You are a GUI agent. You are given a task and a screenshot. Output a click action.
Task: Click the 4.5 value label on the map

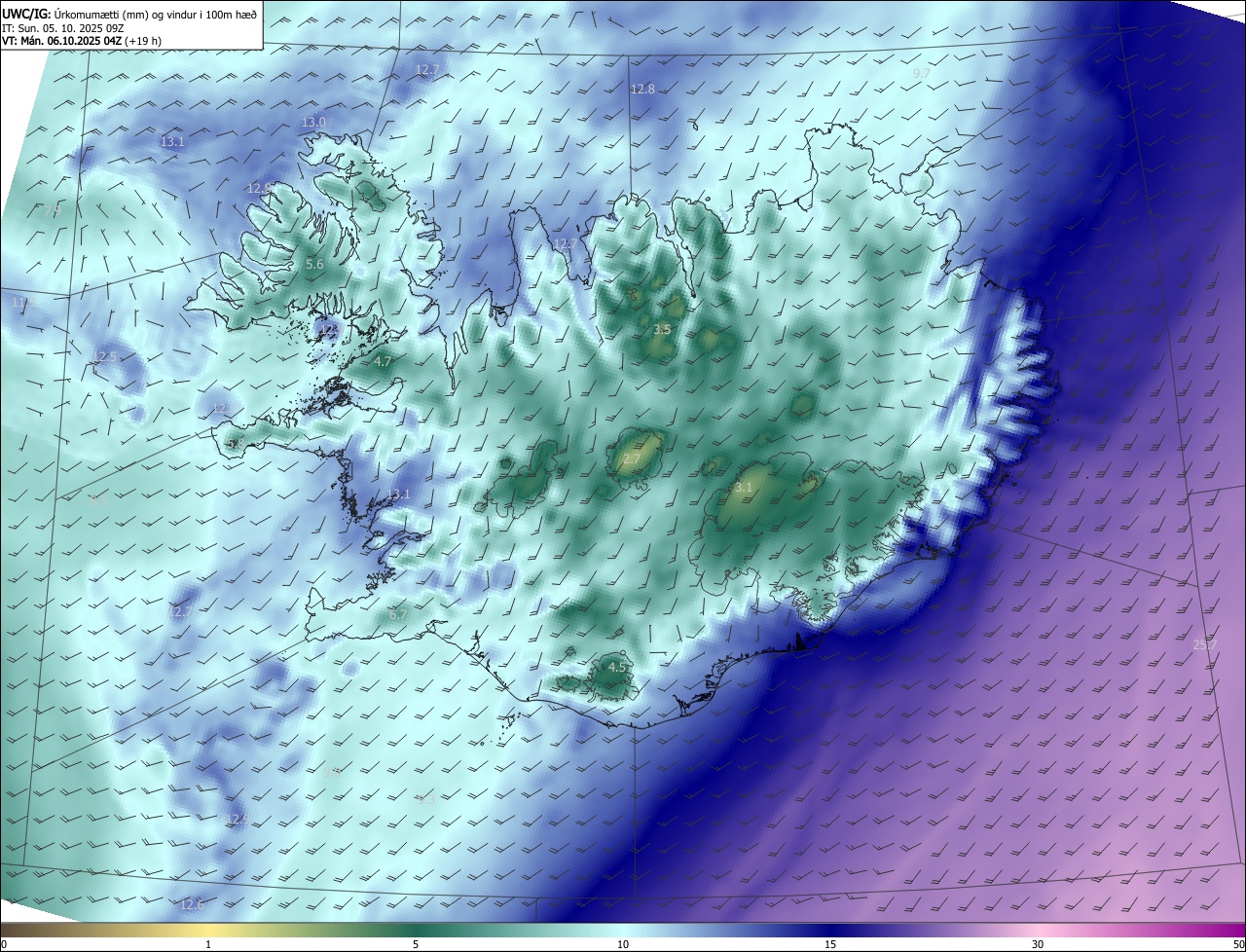click(617, 667)
